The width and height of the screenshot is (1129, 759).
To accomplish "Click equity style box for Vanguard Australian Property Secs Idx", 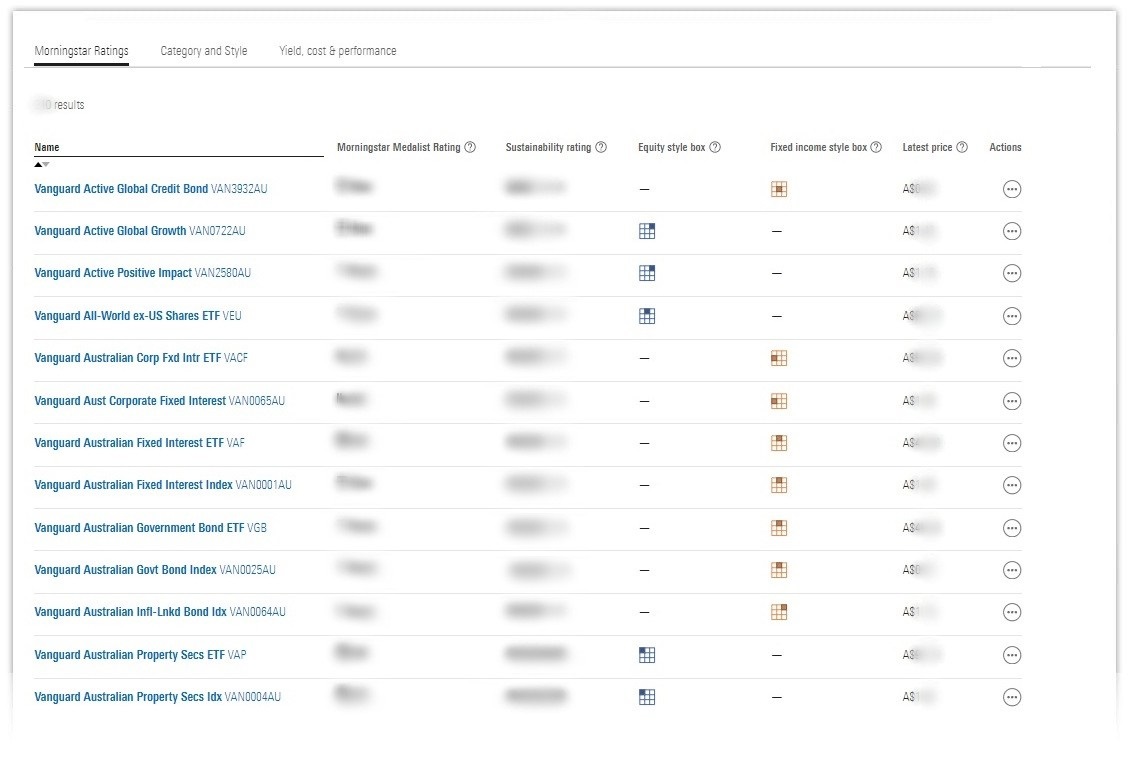I will click(x=647, y=697).
